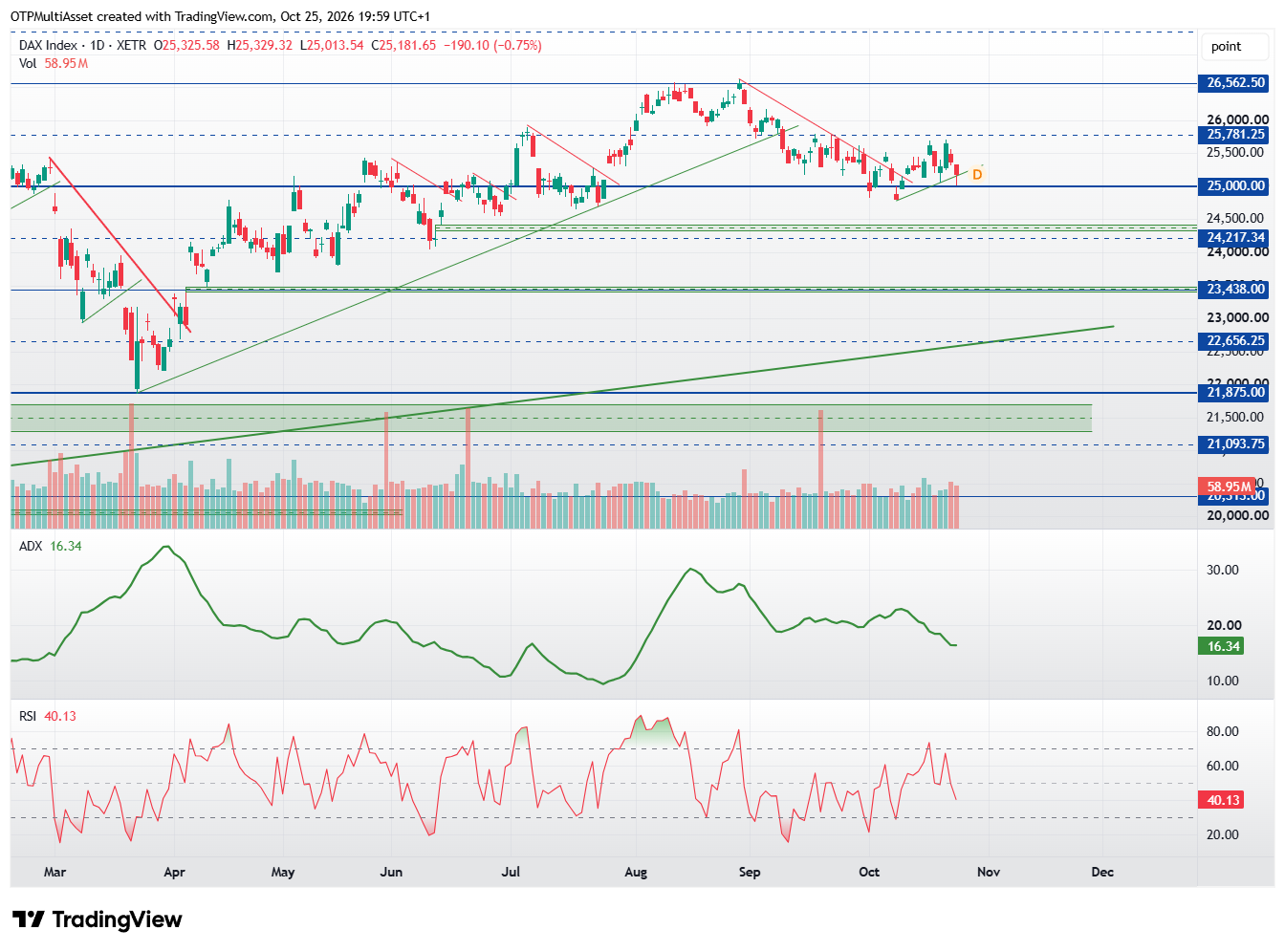Click the May label on time axis
1285x952 pixels.
(x=283, y=872)
